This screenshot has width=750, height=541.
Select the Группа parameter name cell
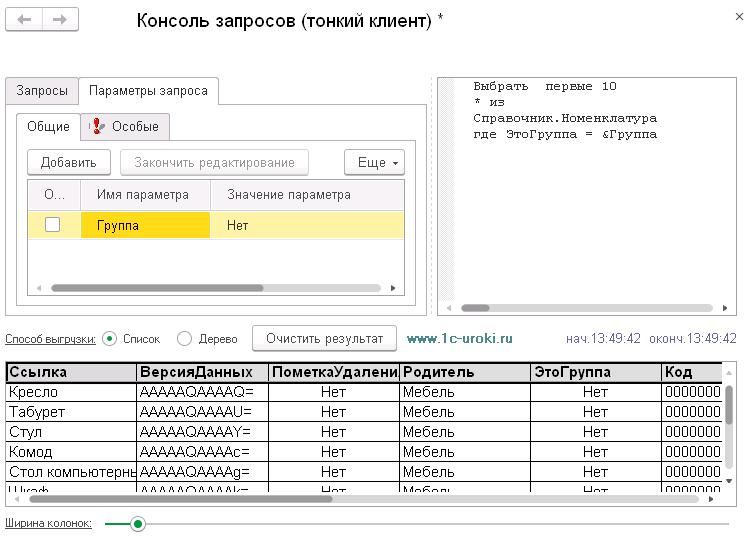(145, 225)
